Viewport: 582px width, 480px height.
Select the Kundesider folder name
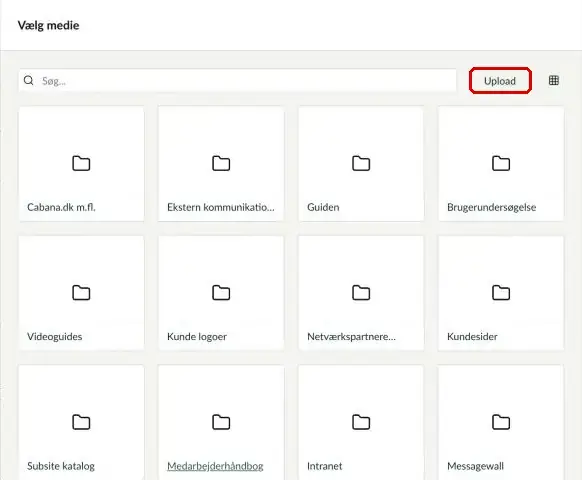[x=472, y=337]
